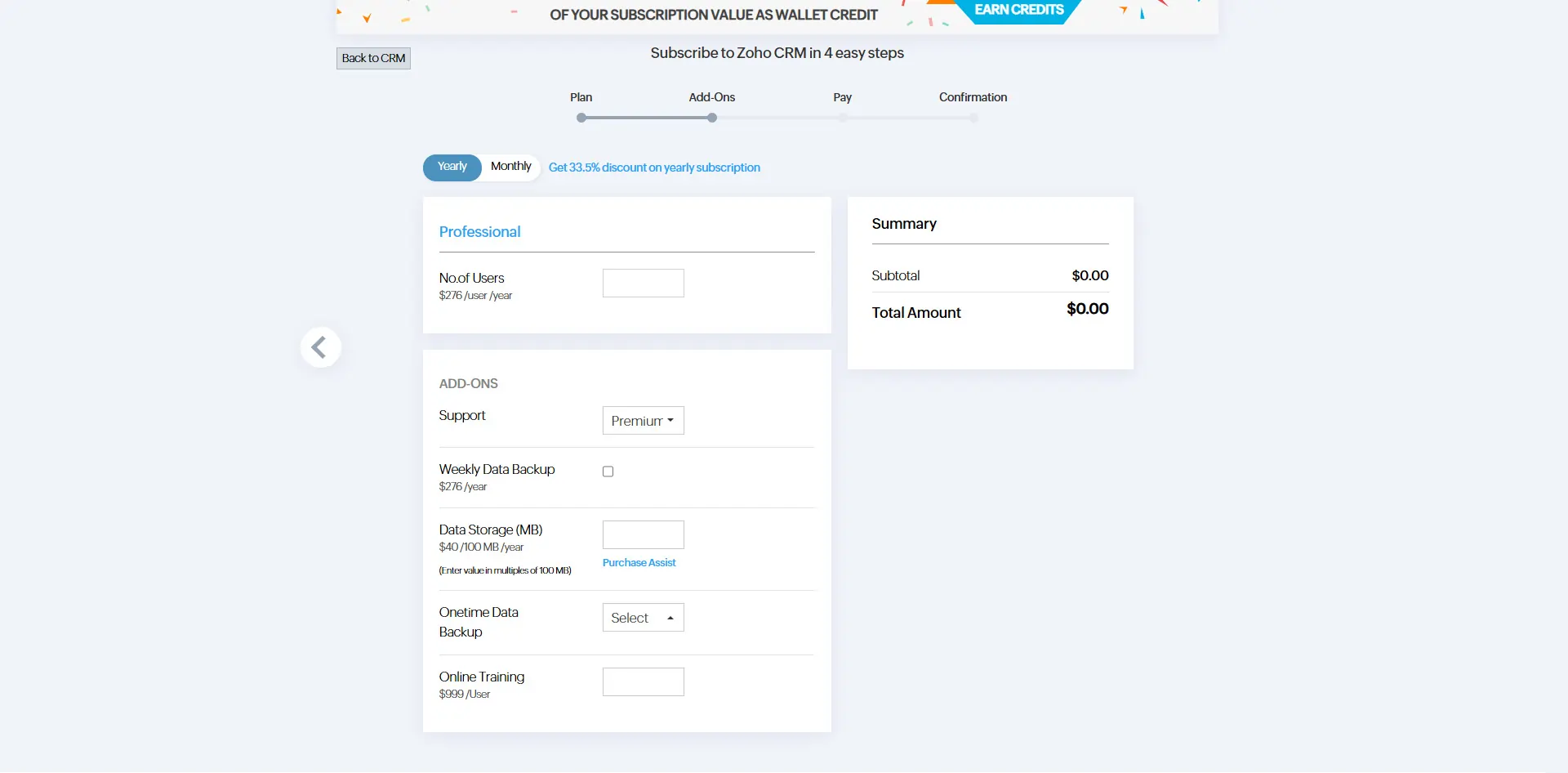Click the '$999 /User' price text

pos(465,695)
